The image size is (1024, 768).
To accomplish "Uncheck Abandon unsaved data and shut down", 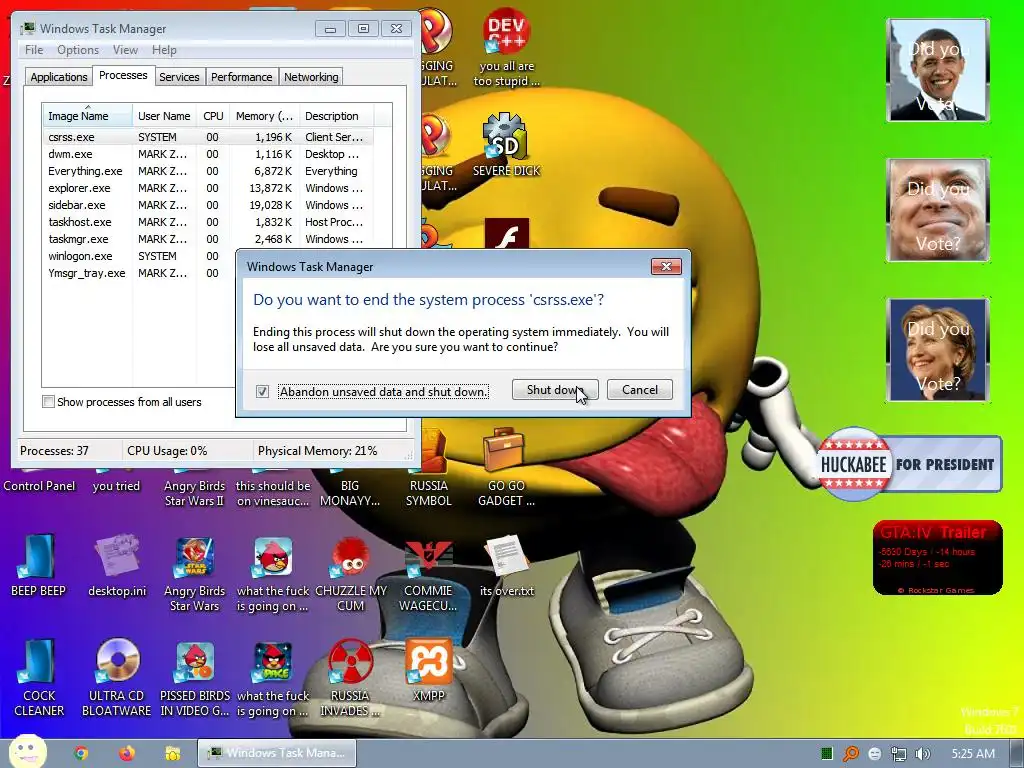I will point(263,391).
